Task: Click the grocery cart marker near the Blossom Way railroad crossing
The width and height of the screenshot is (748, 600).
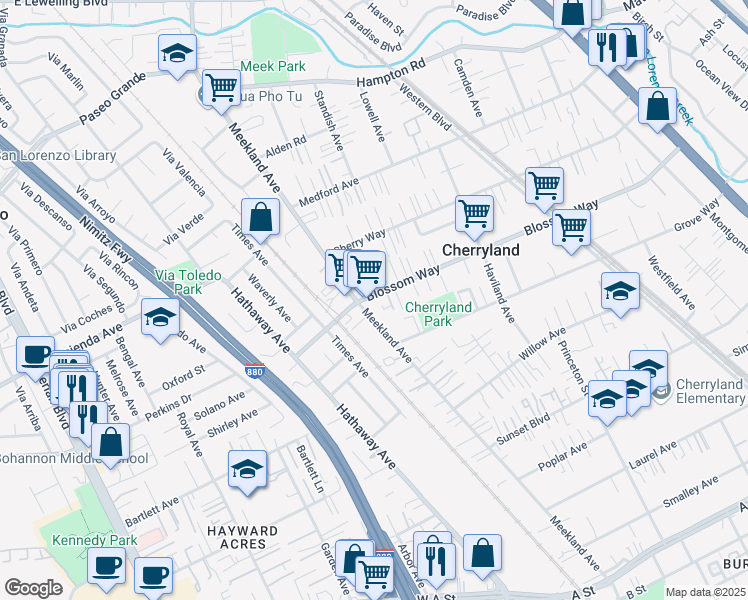Action: [x=571, y=228]
